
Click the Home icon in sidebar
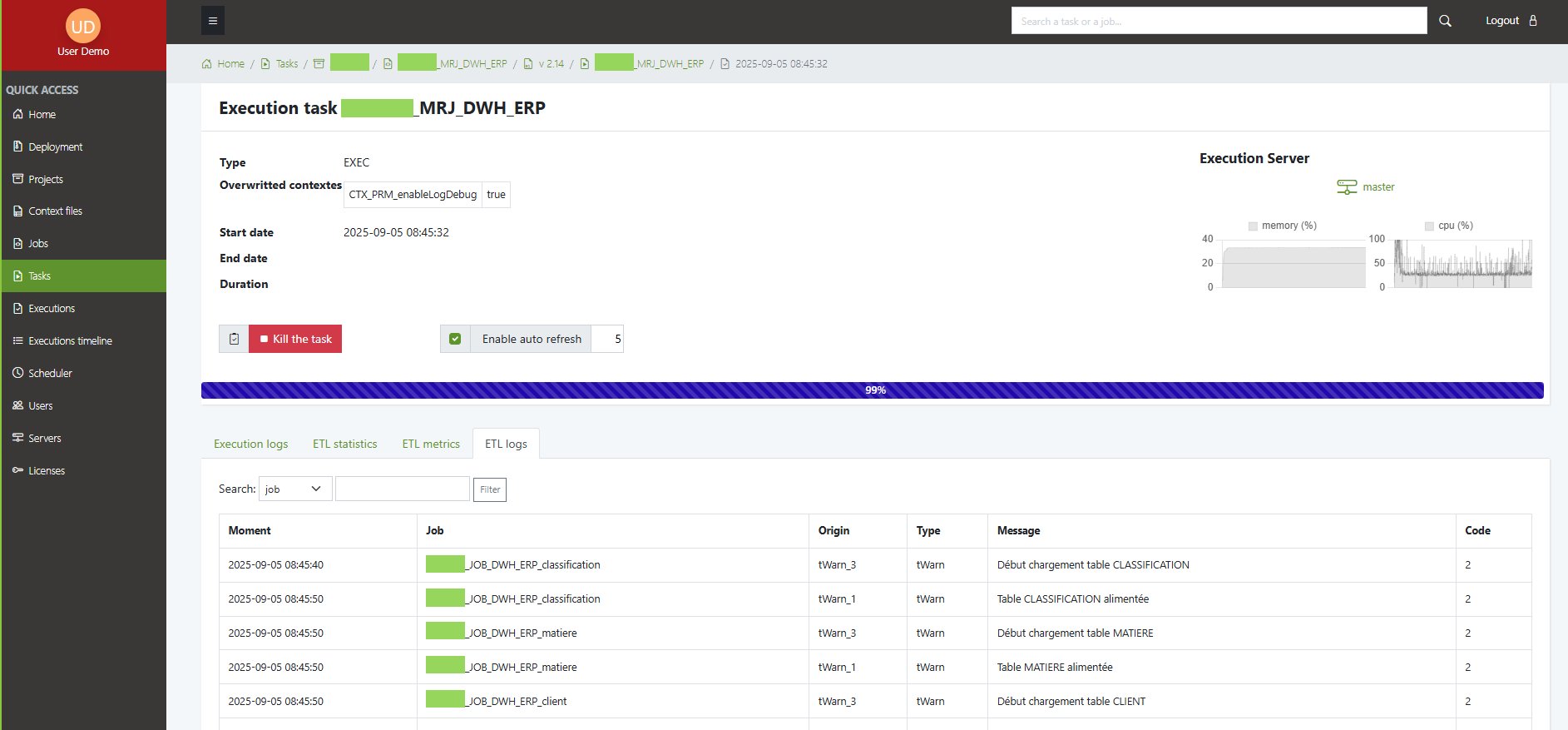pos(17,114)
